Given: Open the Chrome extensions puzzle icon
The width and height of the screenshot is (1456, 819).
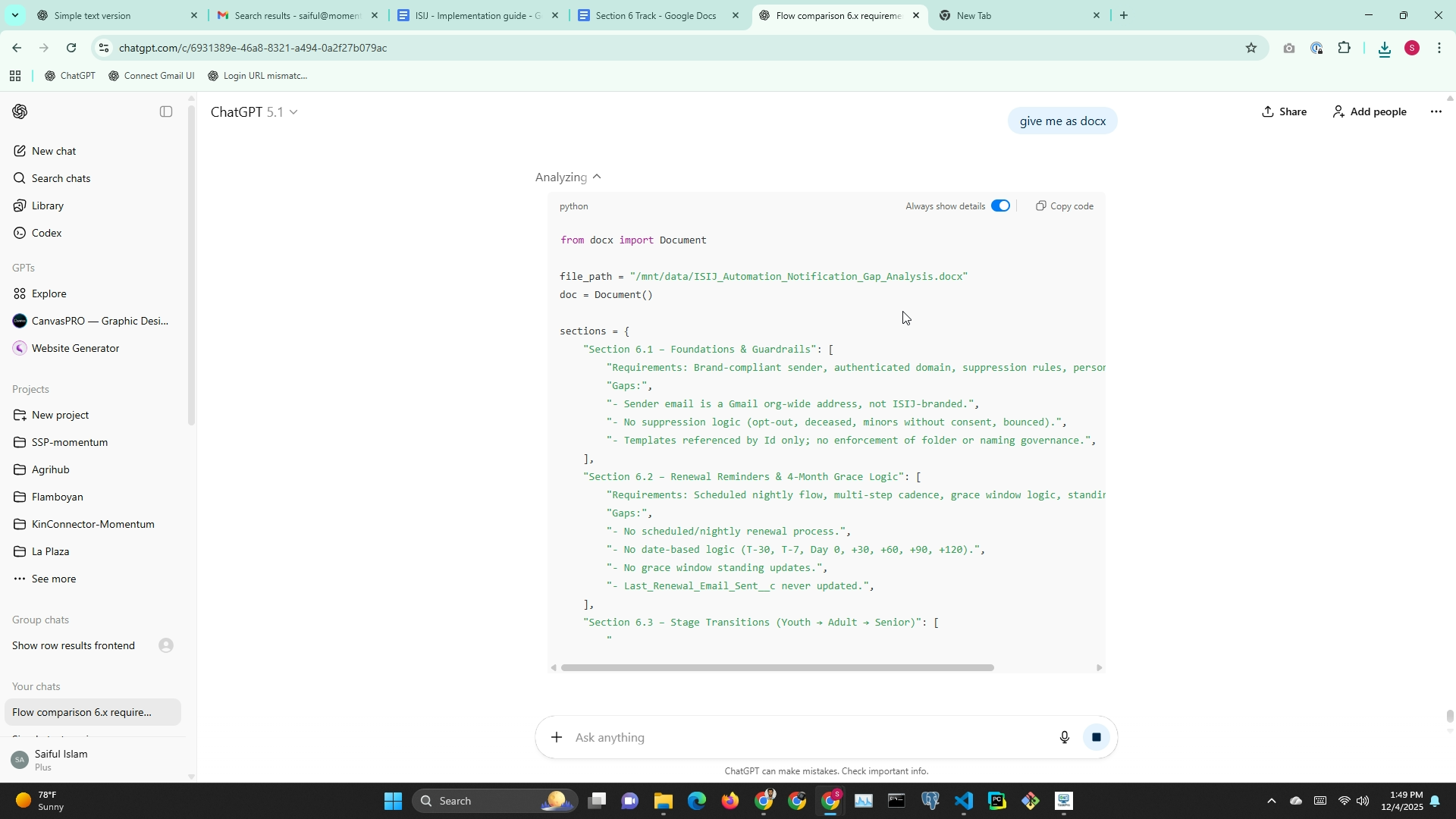Looking at the screenshot, I should click(1344, 49).
